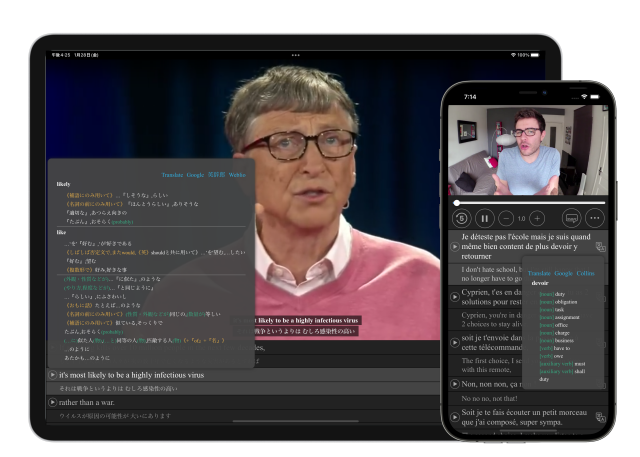This screenshot has height=457, width=640.
Task: Open the more options ellipsis on iPhone
Action: pos(595,218)
